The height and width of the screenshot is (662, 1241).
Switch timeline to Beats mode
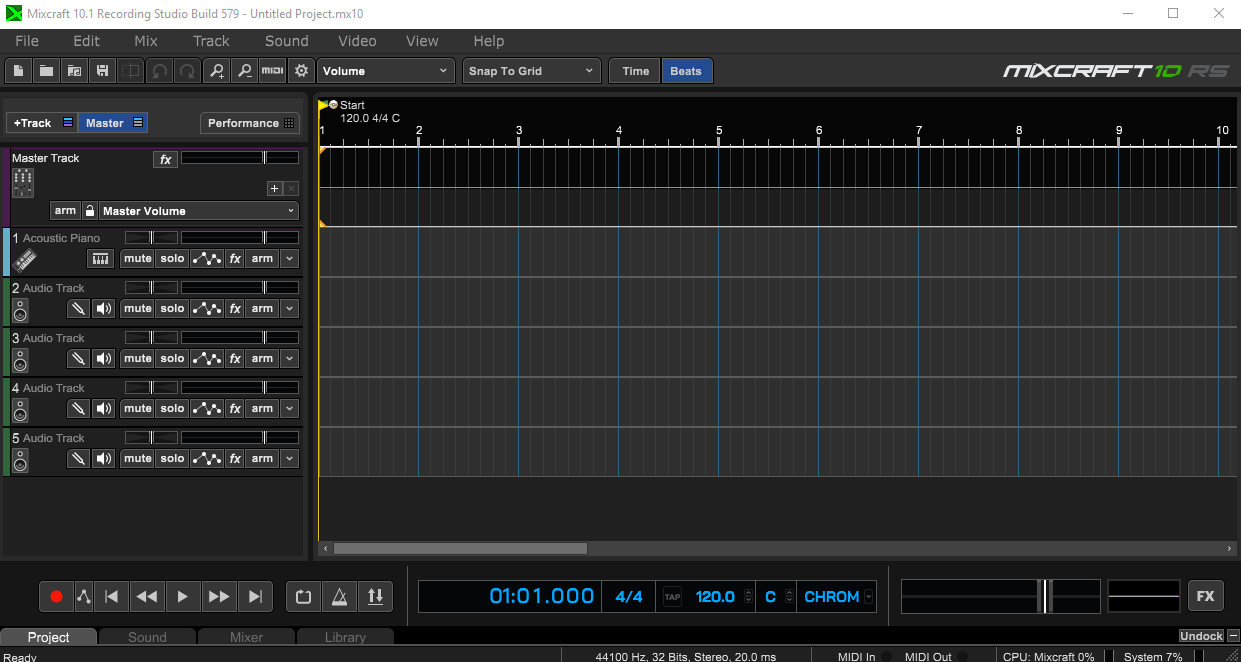686,71
